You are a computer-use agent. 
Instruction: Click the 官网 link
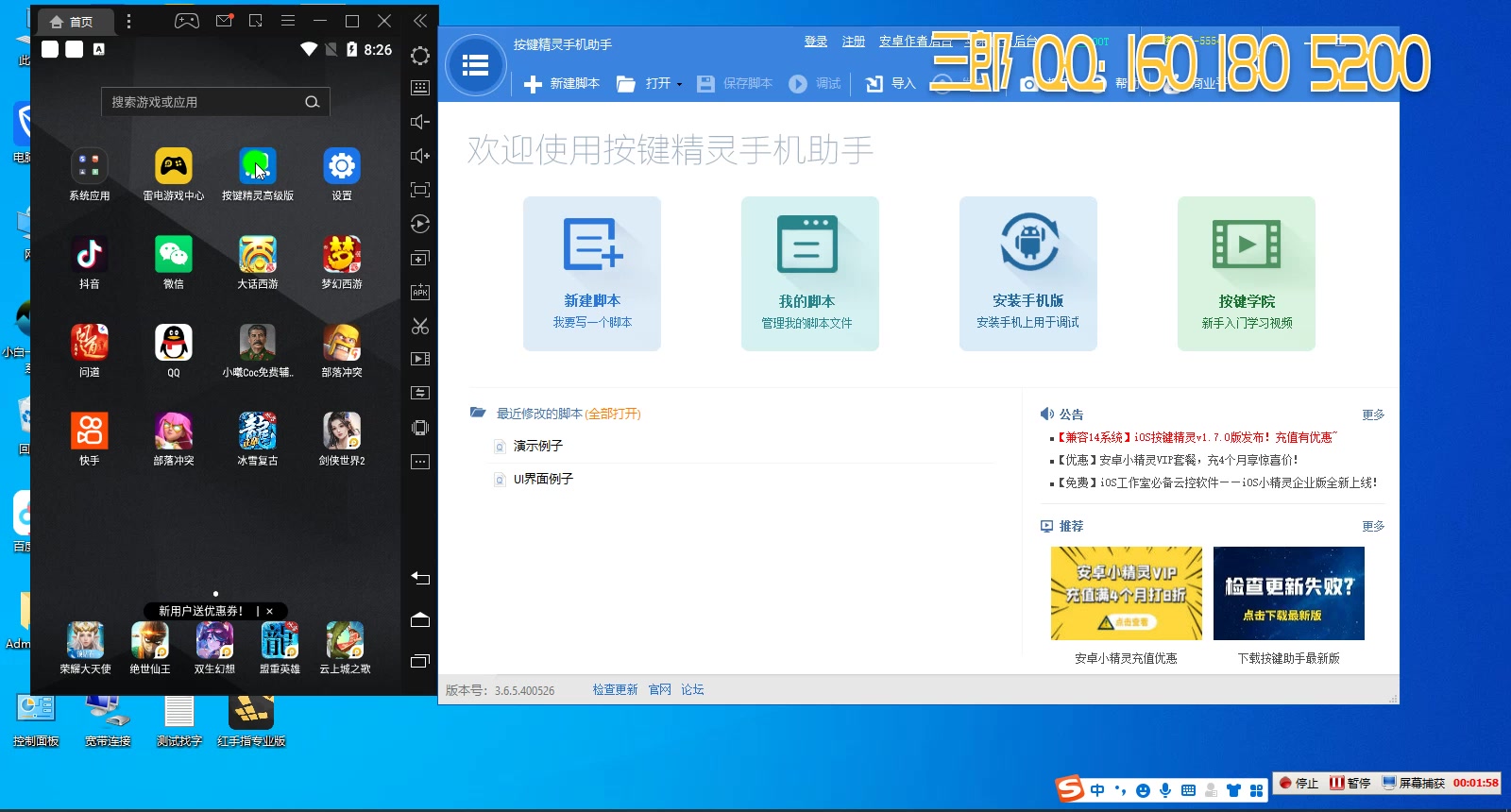pyautogui.click(x=659, y=690)
